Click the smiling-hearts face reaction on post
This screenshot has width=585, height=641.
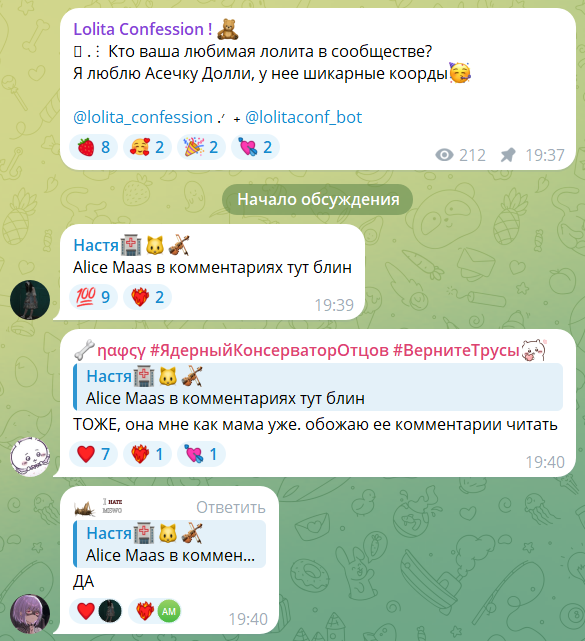[x=147, y=147]
